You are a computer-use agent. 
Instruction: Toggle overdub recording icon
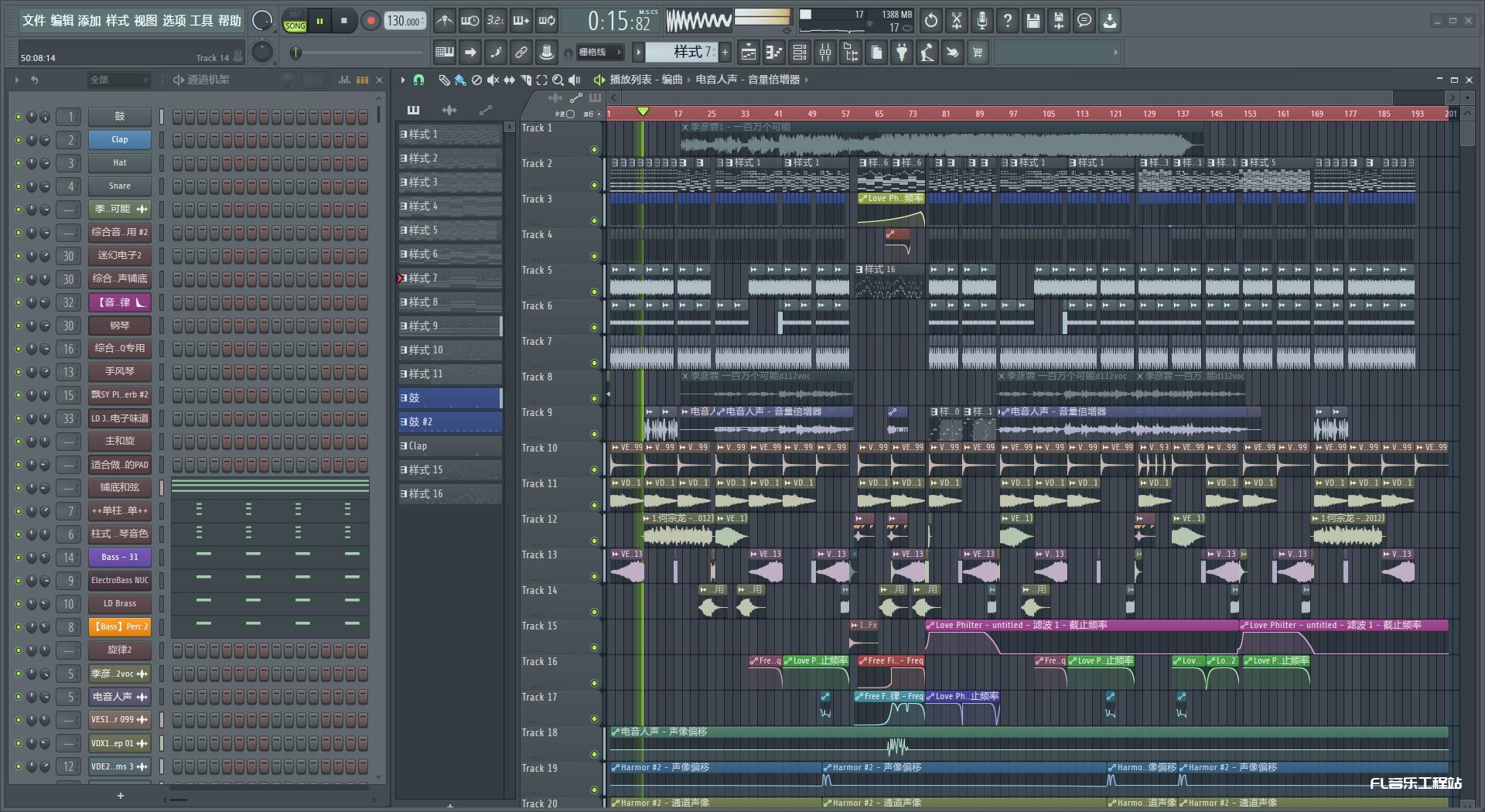click(x=521, y=21)
